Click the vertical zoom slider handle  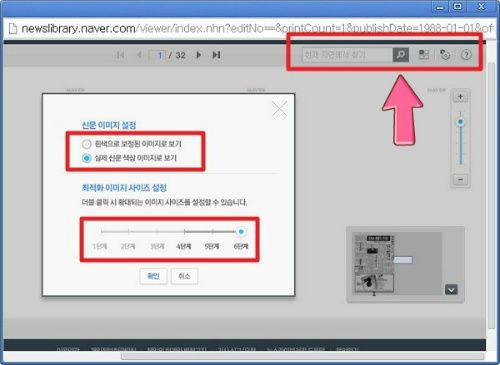tap(460, 122)
